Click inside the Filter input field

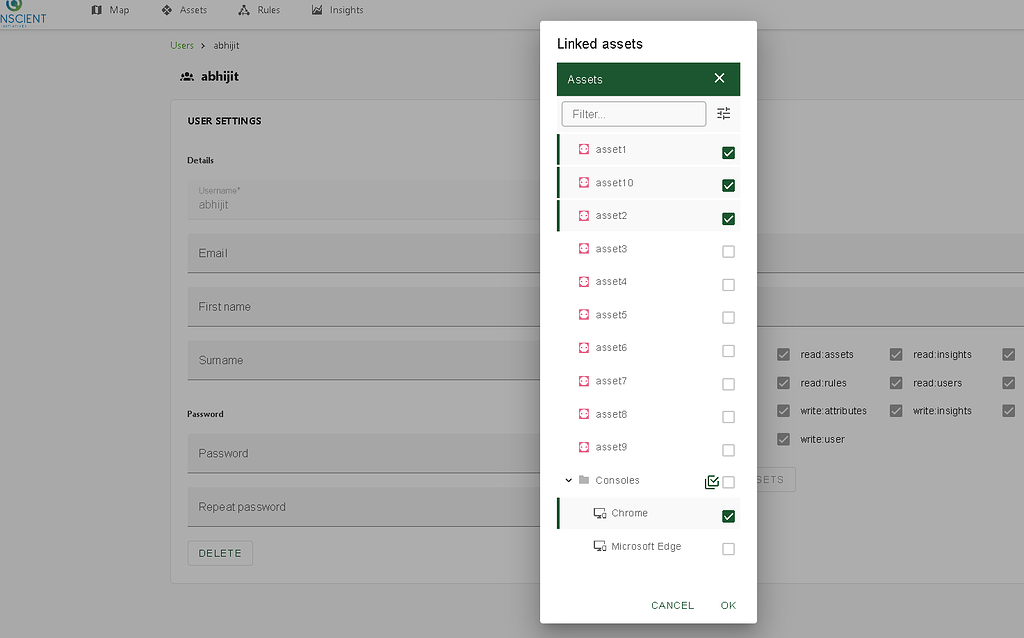(633, 113)
